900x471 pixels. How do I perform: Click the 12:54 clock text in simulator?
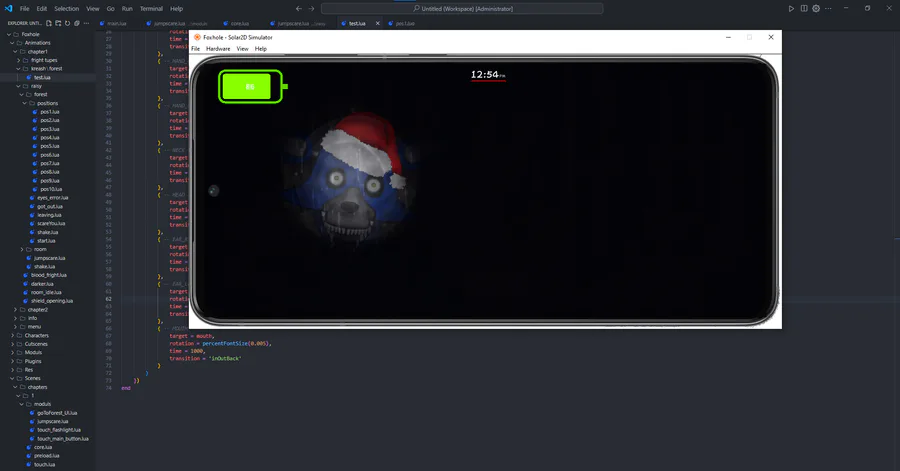[x=488, y=75]
